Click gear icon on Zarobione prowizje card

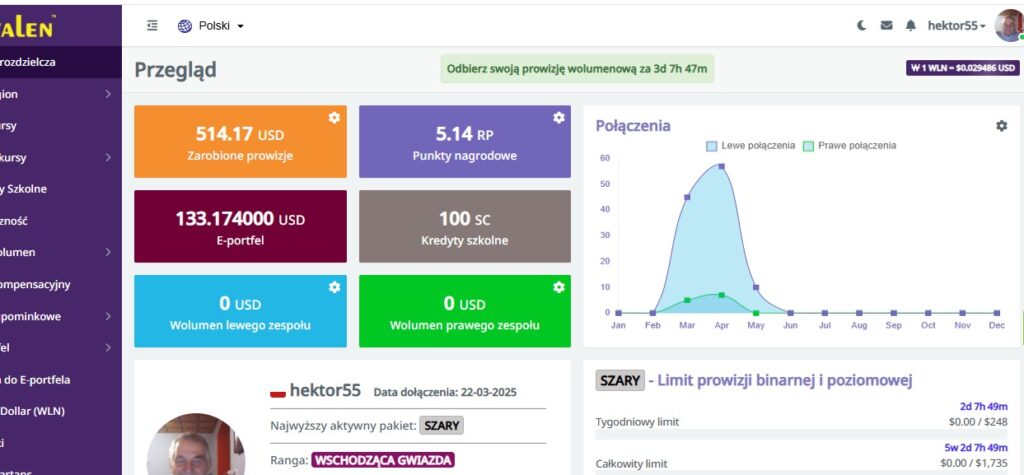pyautogui.click(x=334, y=118)
